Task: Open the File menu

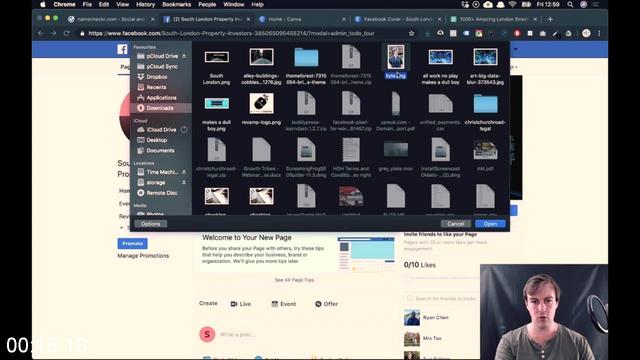Action: pyautogui.click(x=87, y=4)
